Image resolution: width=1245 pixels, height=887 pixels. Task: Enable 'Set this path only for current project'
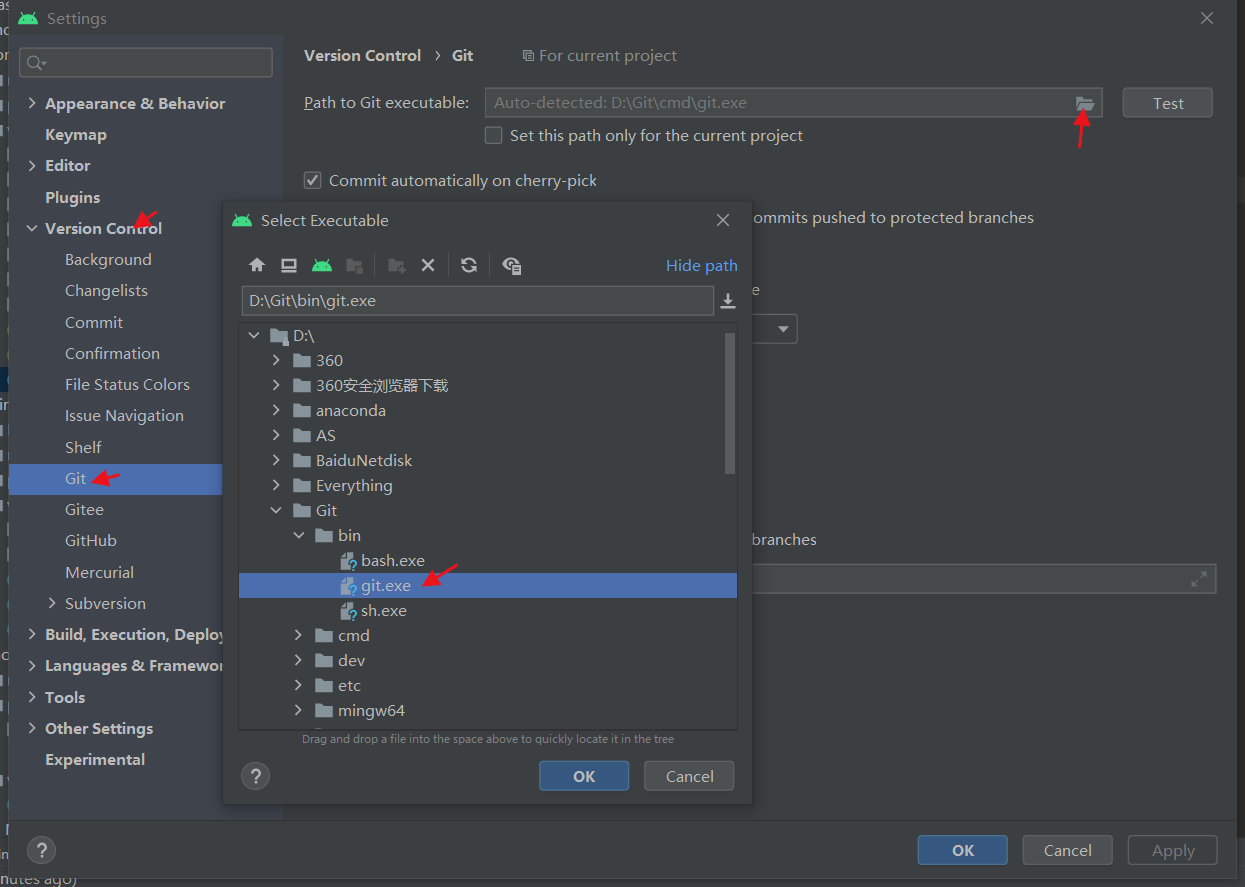[x=493, y=135]
